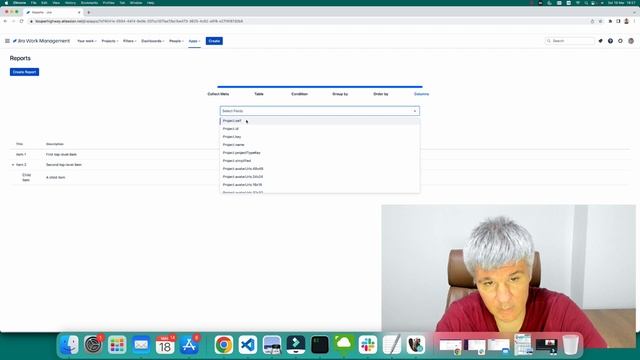Click the share page icon in address bar

coord(592,21)
